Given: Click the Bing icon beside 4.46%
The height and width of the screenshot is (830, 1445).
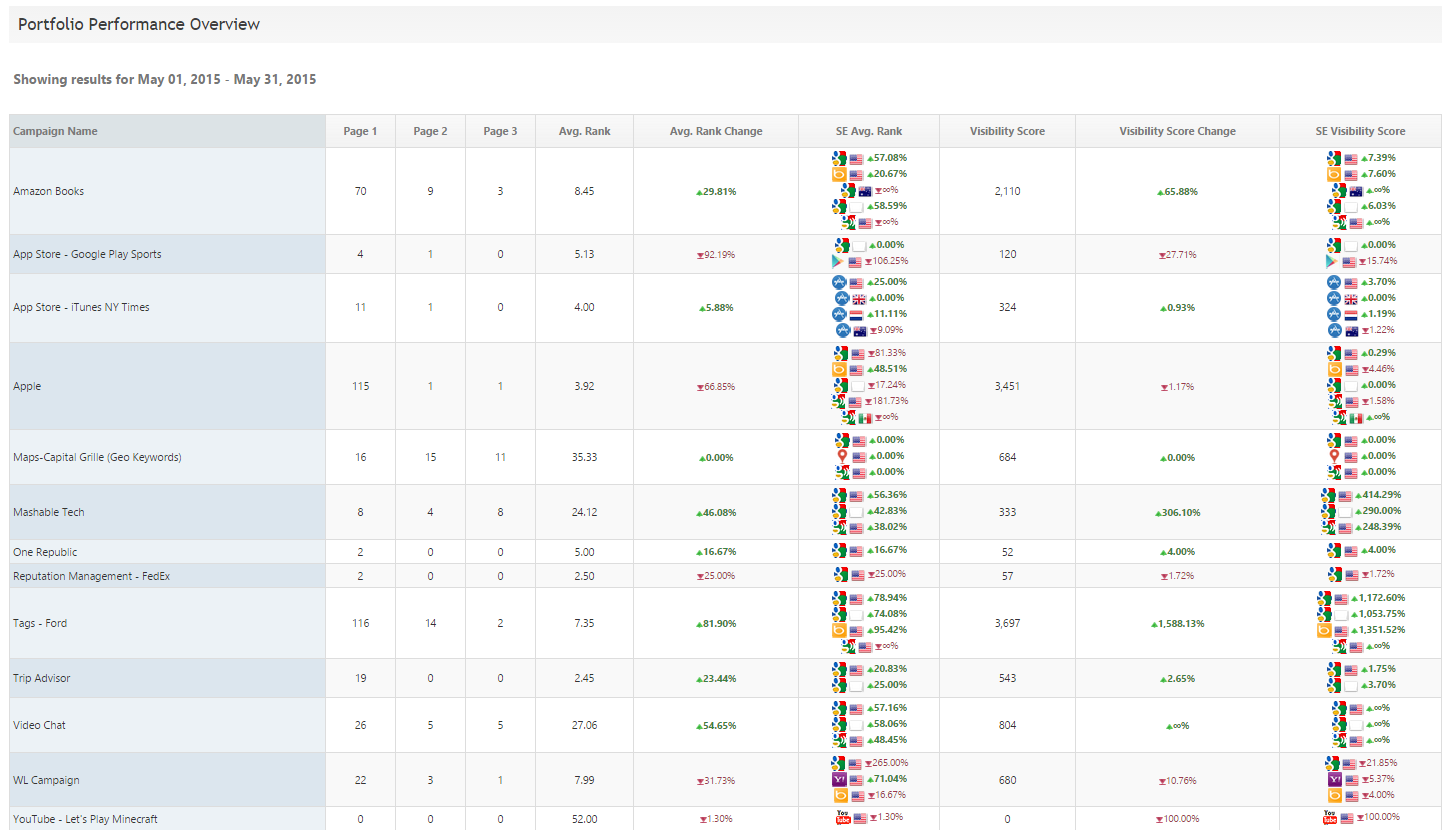Looking at the screenshot, I should pyautogui.click(x=1333, y=369).
